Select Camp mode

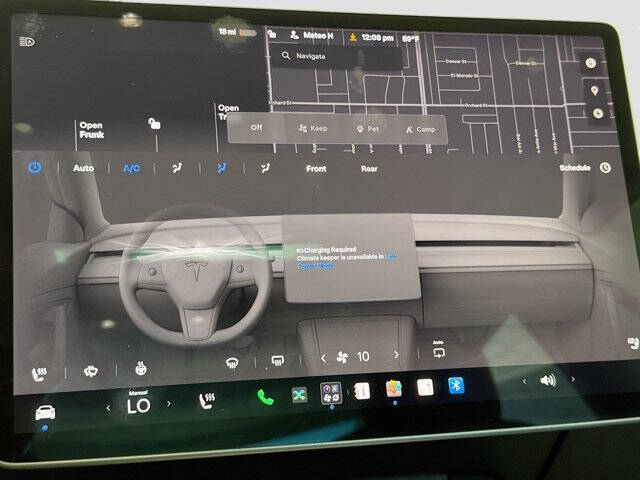pos(420,129)
